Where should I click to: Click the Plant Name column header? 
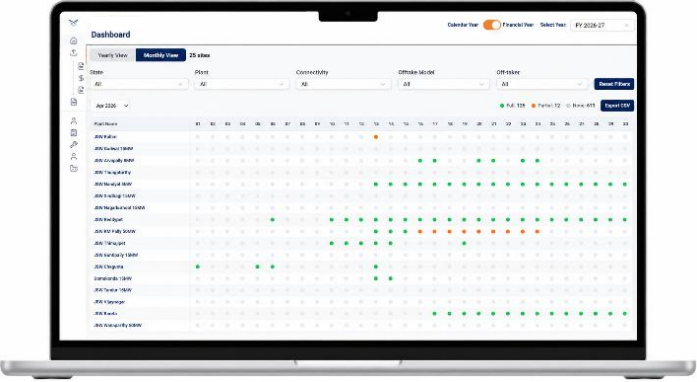coord(105,124)
